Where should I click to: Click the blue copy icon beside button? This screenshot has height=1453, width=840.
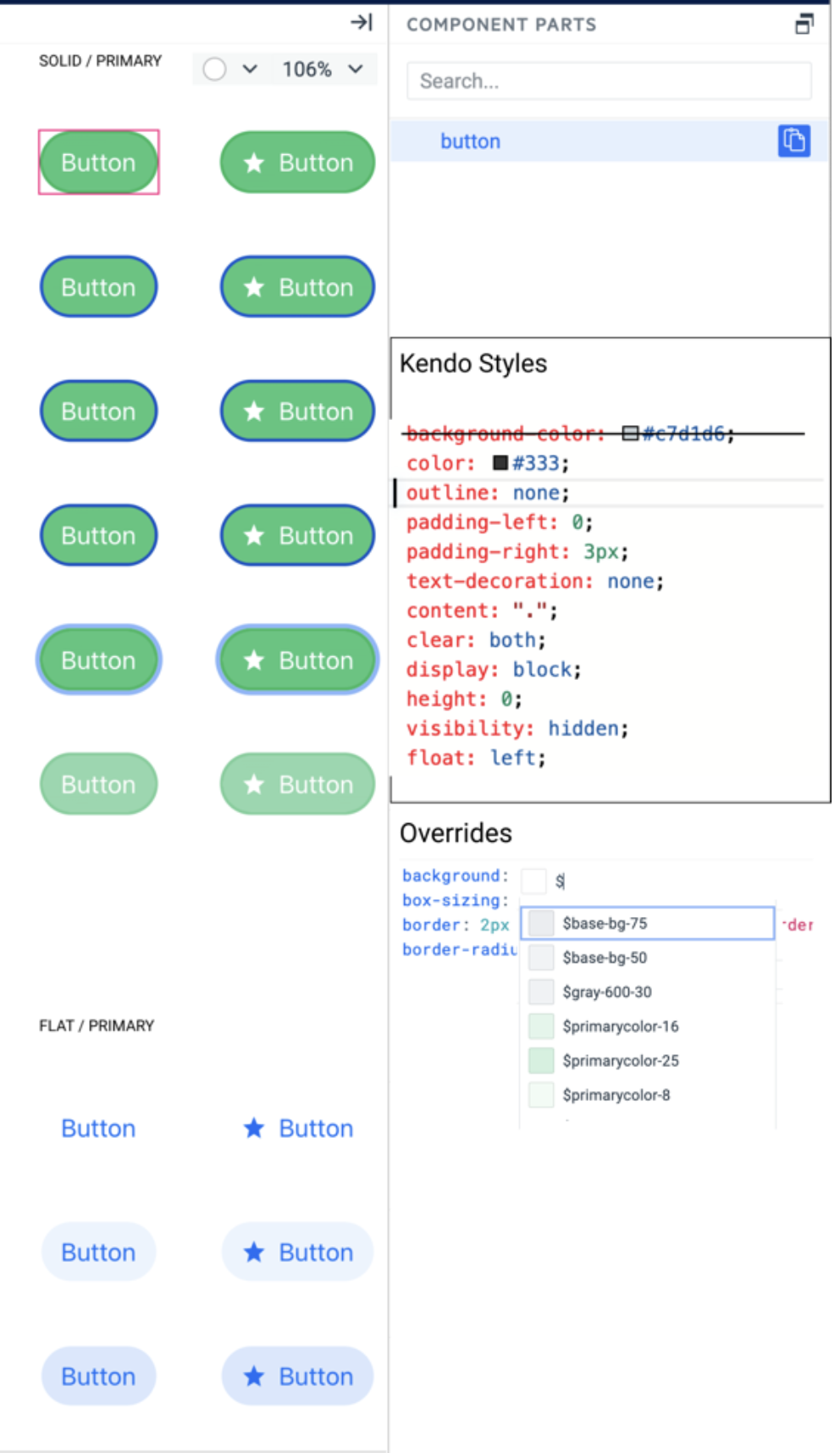[x=793, y=141]
